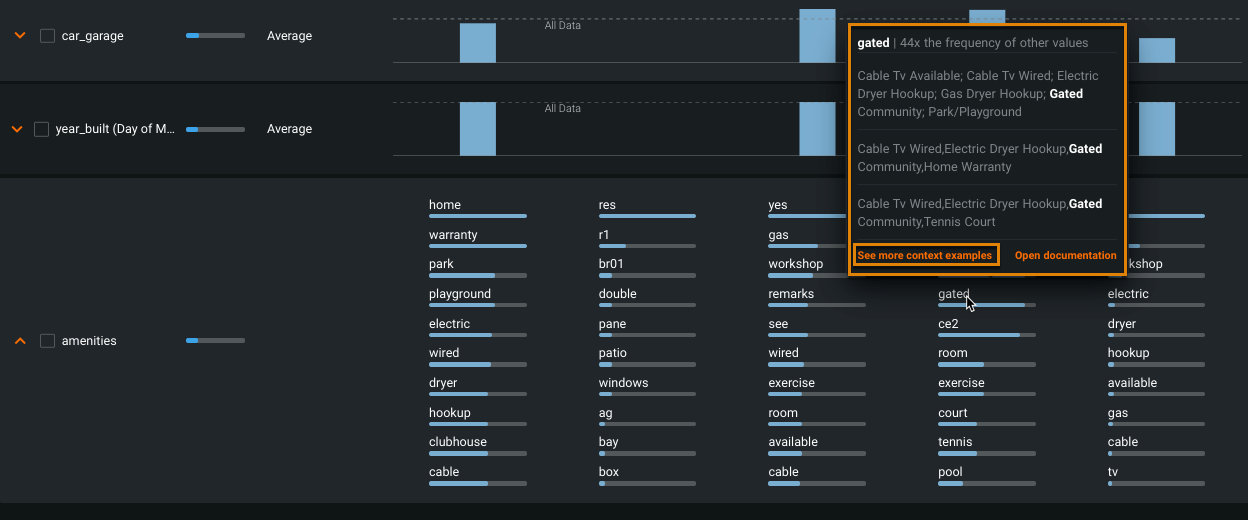Select the 'workshop' word under gas
This screenshot has width=1248, height=520.
pos(795,264)
